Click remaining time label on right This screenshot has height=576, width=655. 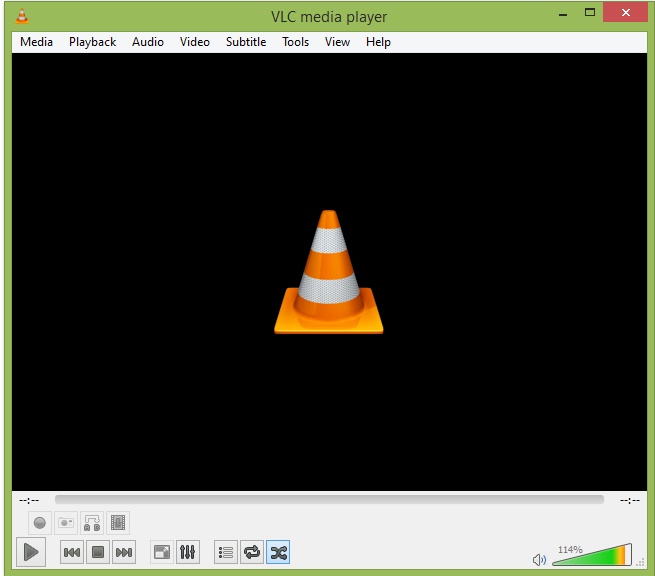click(630, 500)
